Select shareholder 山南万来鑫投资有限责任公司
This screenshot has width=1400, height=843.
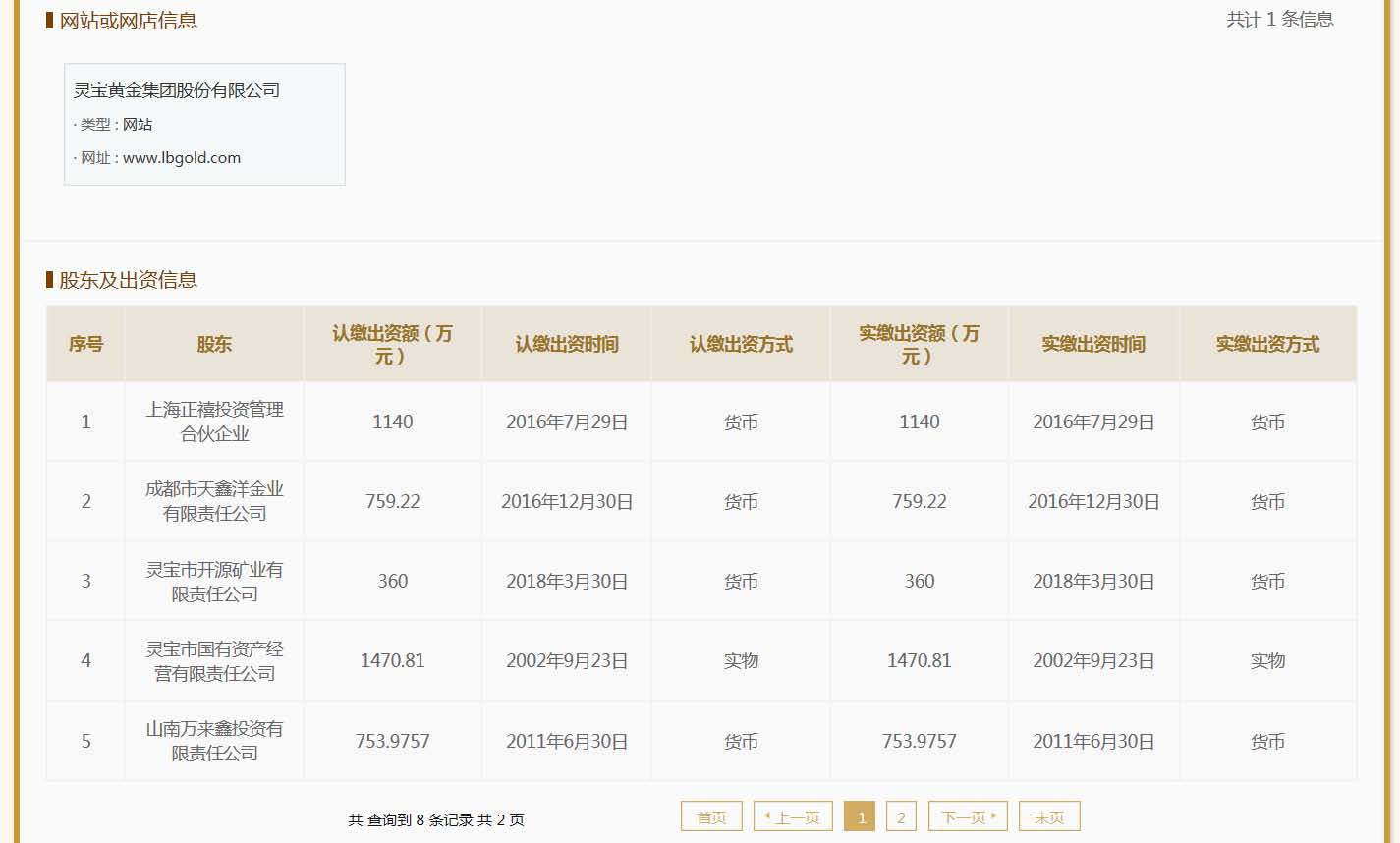(x=214, y=741)
